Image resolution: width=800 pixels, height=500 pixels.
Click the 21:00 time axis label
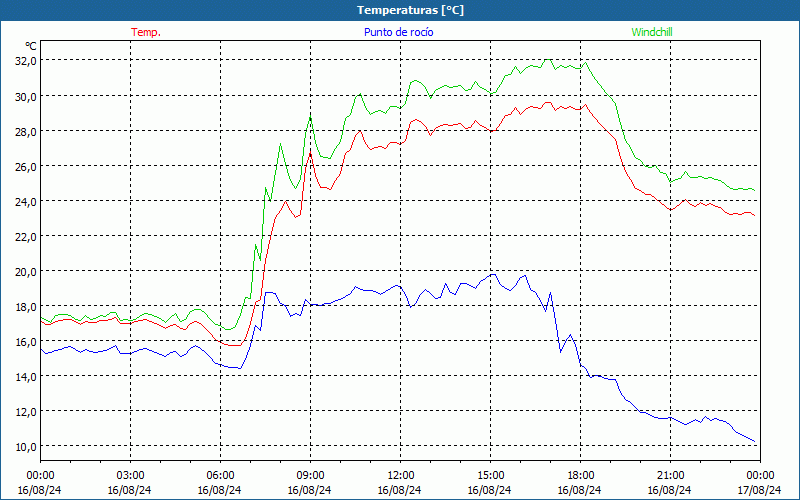point(670,475)
